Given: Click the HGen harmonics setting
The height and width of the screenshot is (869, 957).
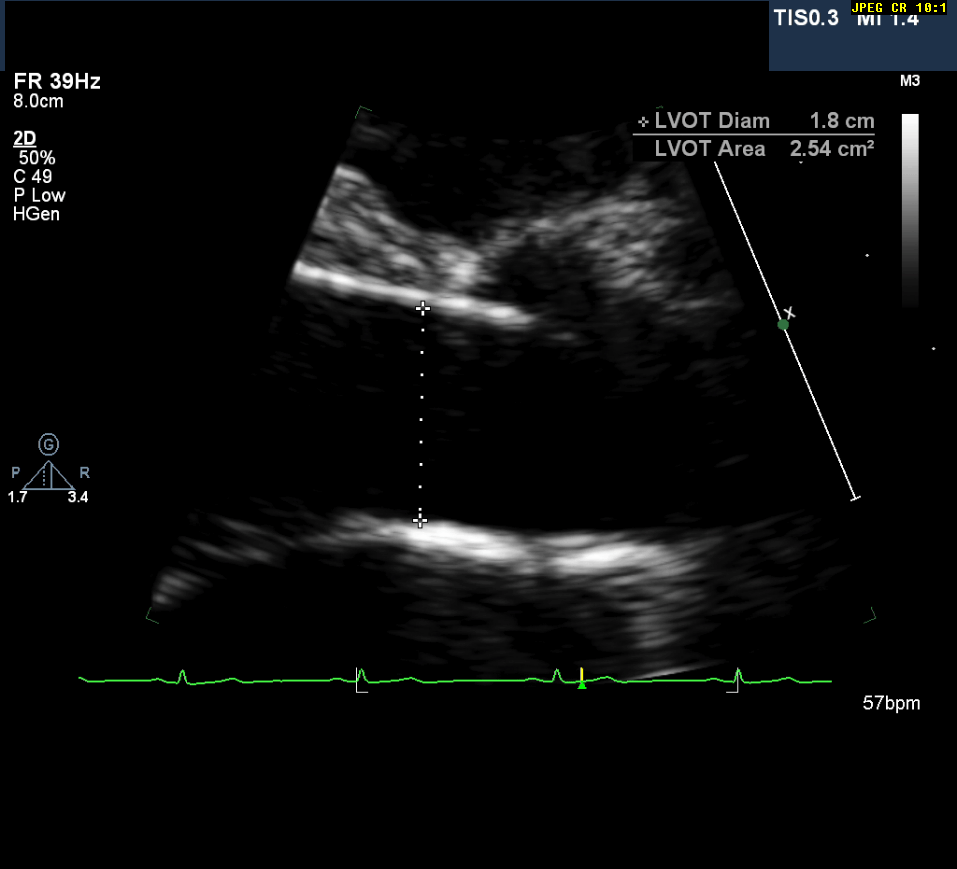Looking at the screenshot, I should 36,214.
